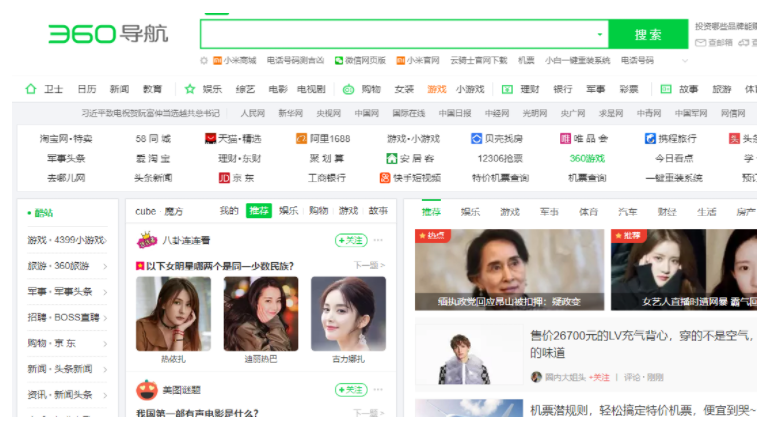Image resolution: width=773 pixels, height=427 pixels.
Task: Open the 推荐 image about 女艺人直播
Action: (684, 270)
